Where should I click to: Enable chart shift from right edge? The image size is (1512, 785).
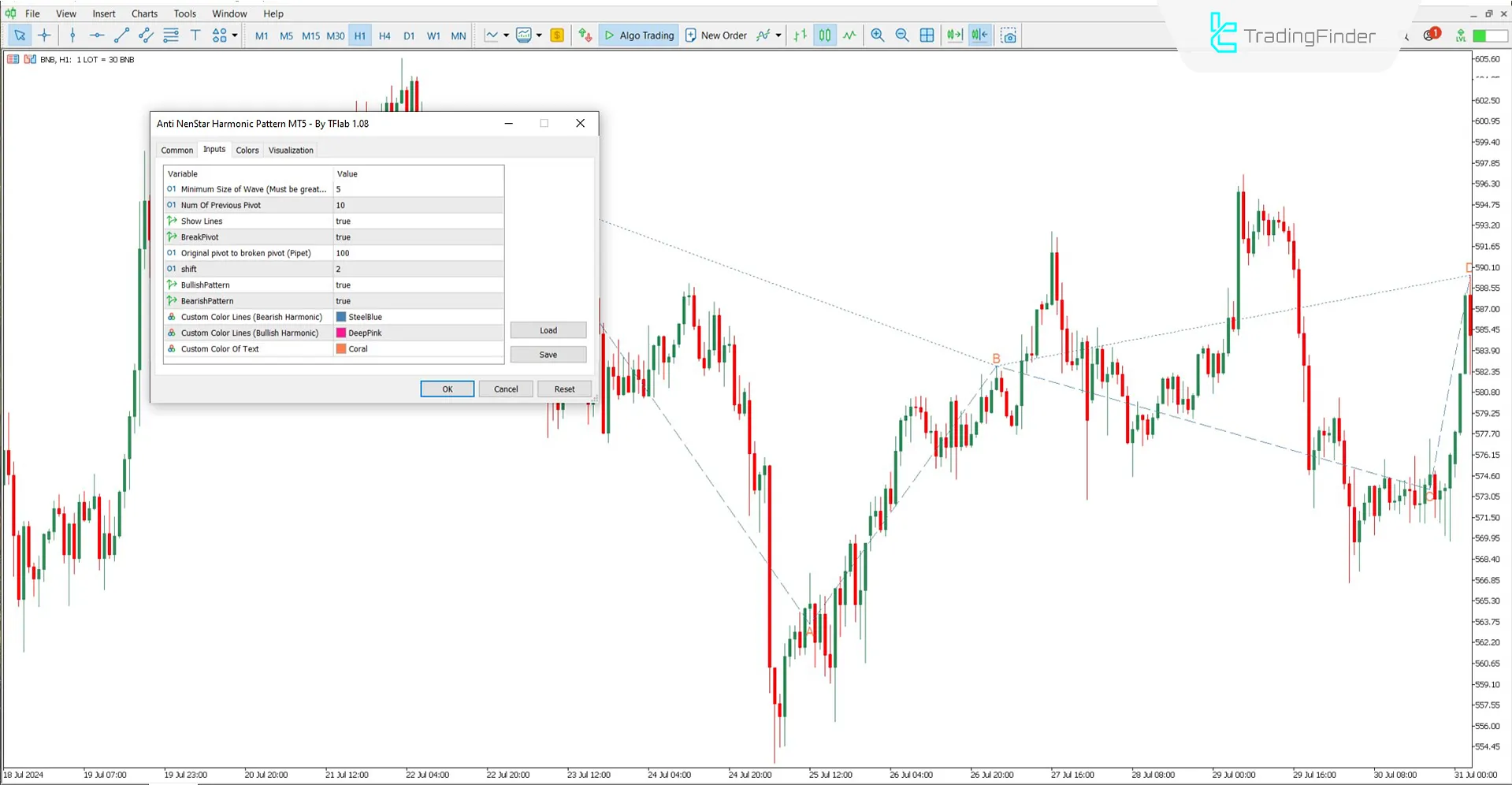pos(979,35)
